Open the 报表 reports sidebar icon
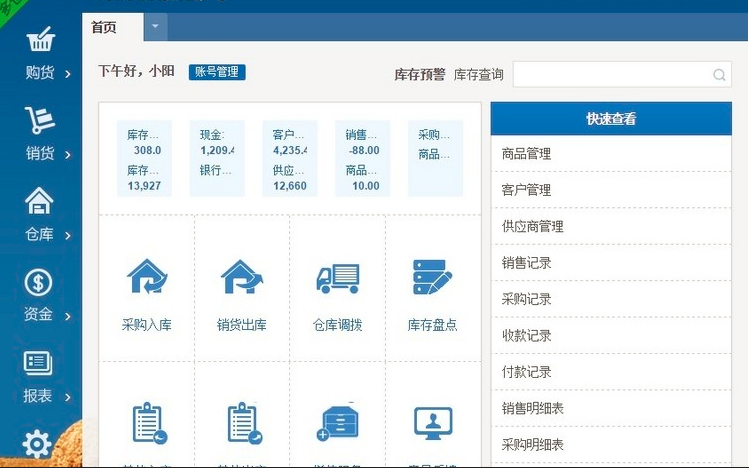 point(39,363)
